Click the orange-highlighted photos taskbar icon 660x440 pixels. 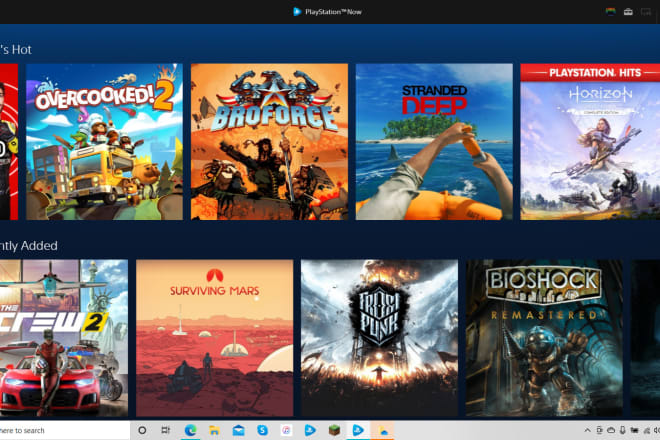coord(383,430)
